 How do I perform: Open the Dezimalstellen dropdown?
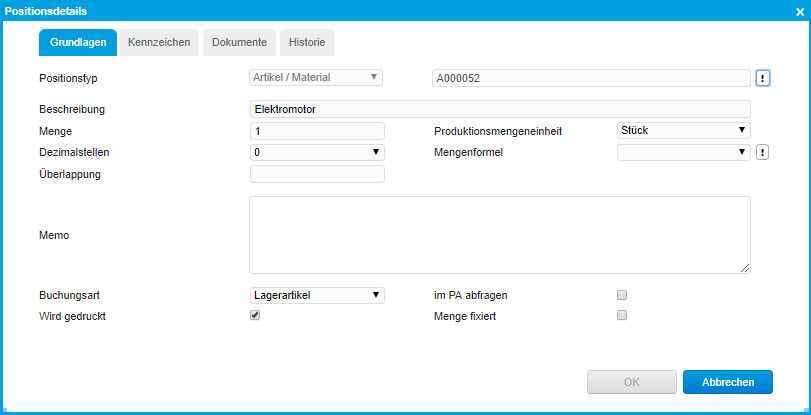pyautogui.click(x=316, y=152)
